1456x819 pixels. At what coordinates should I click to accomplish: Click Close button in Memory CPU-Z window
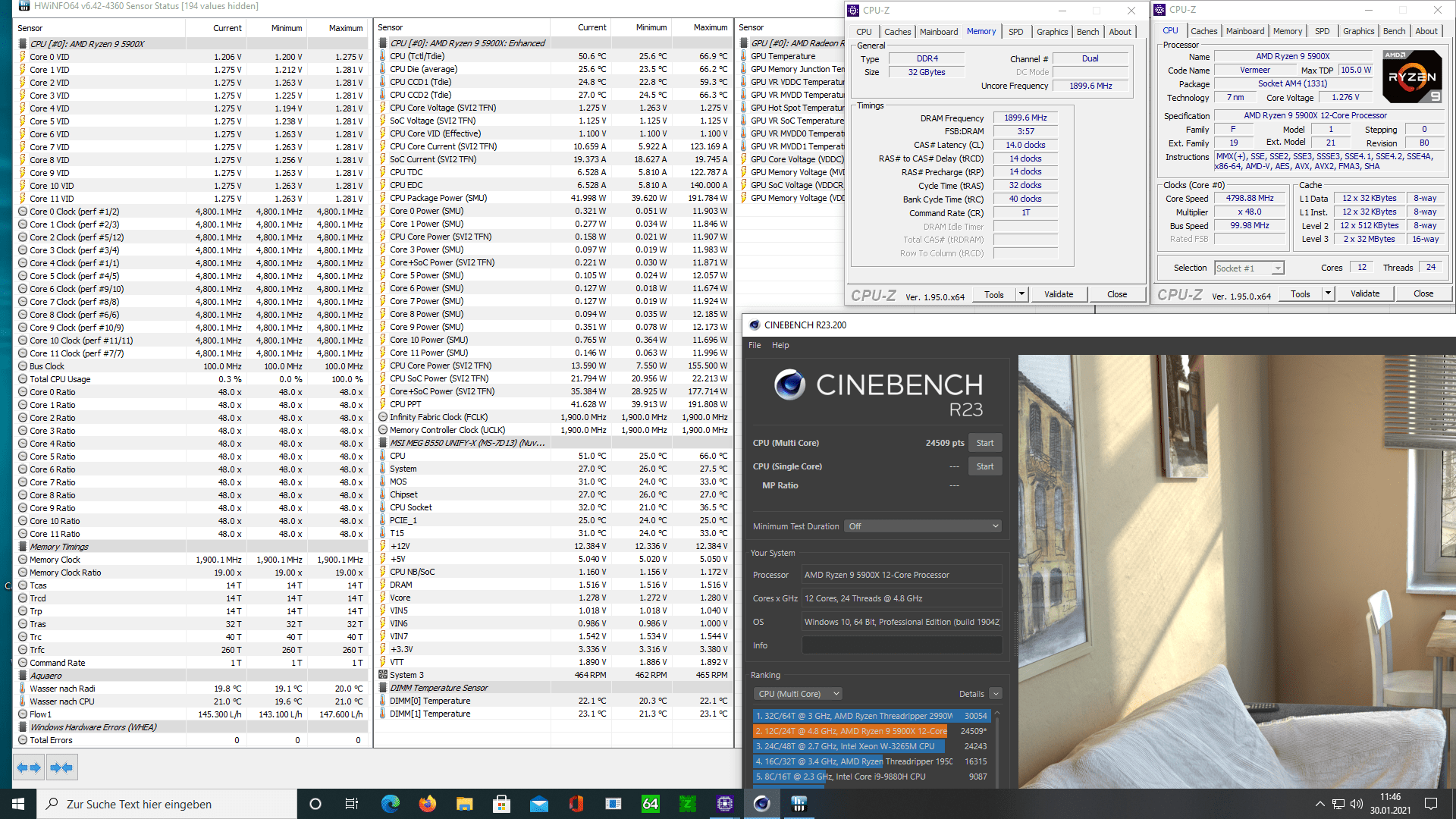click(1117, 294)
